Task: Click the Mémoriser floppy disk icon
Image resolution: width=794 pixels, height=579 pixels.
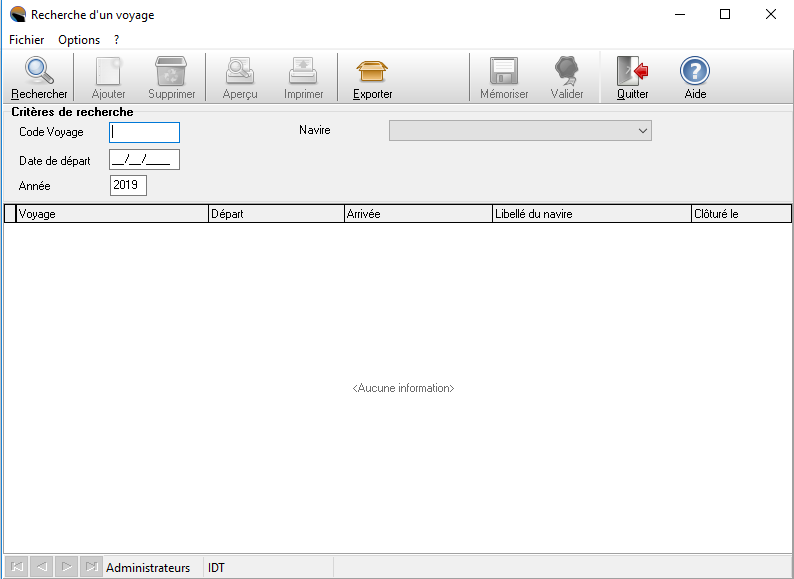Action: 503,72
